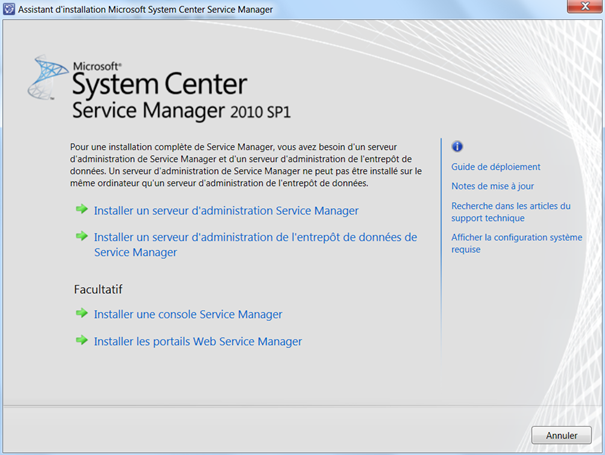Image resolution: width=605 pixels, height=455 pixels.
Task: Open 'Recherche dans les articles du support technique'
Action: click(511, 212)
